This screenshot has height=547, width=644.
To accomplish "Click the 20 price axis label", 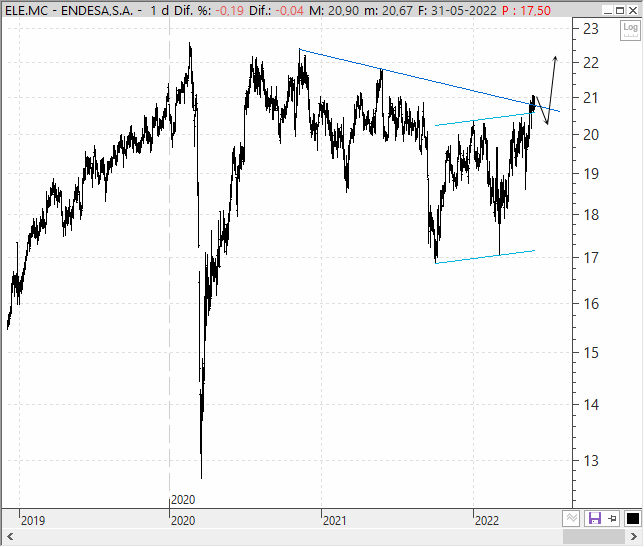I will (x=591, y=135).
